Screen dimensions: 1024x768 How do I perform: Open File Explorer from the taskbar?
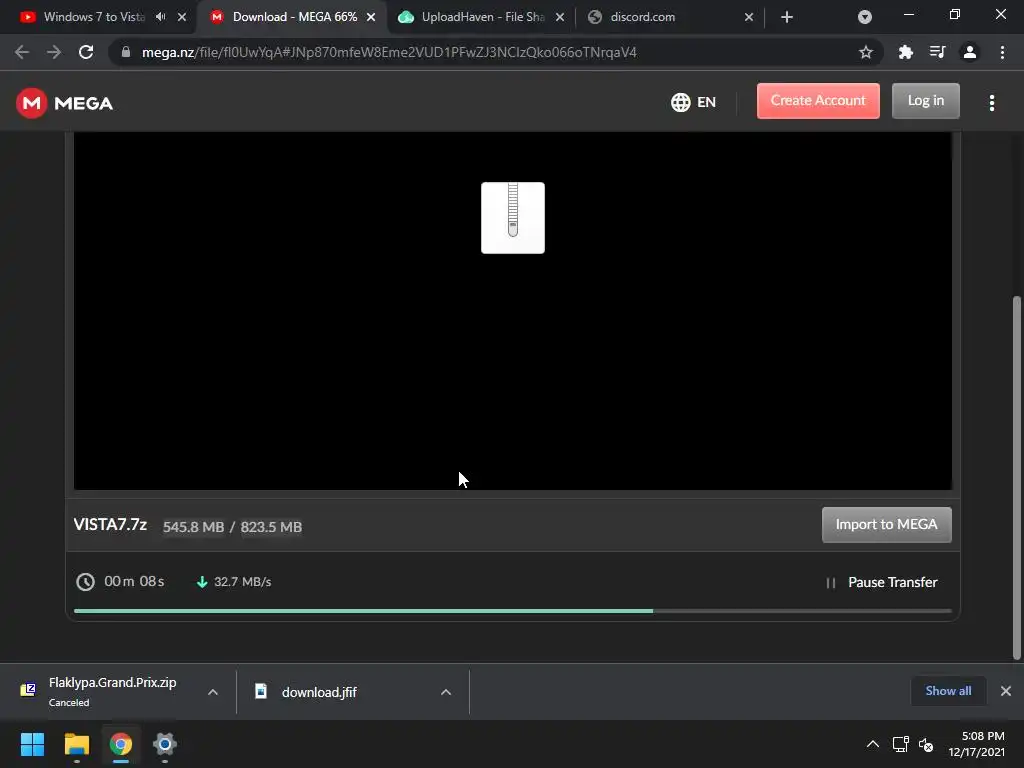[x=76, y=744]
